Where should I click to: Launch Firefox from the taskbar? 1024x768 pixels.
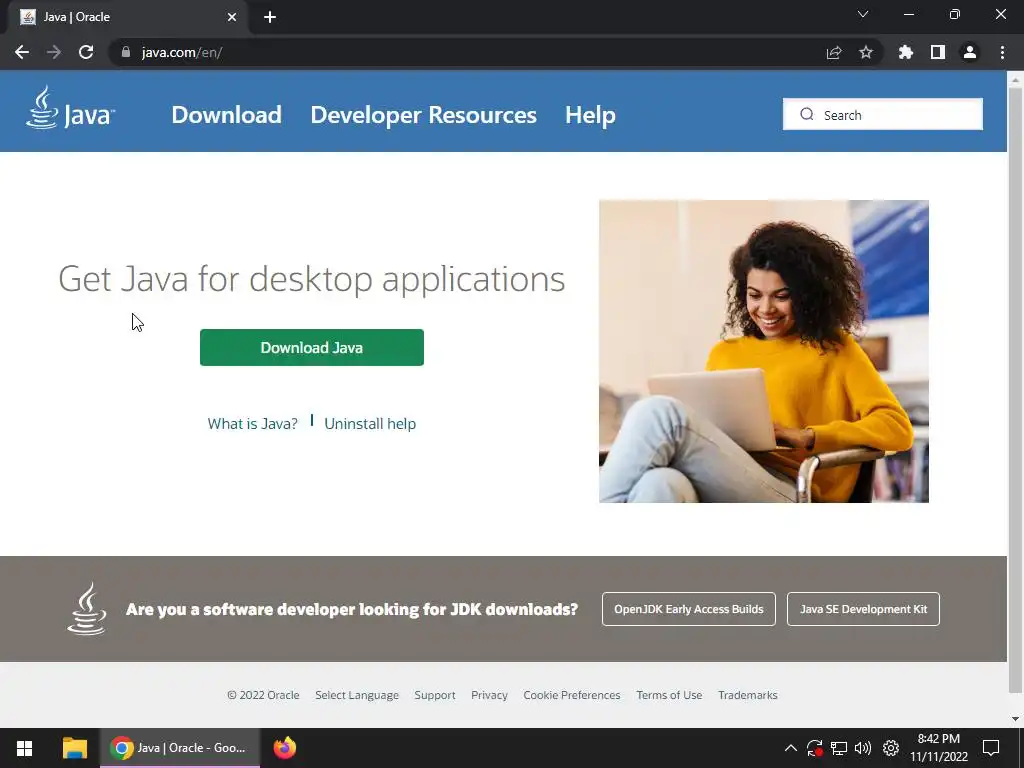tap(285, 748)
